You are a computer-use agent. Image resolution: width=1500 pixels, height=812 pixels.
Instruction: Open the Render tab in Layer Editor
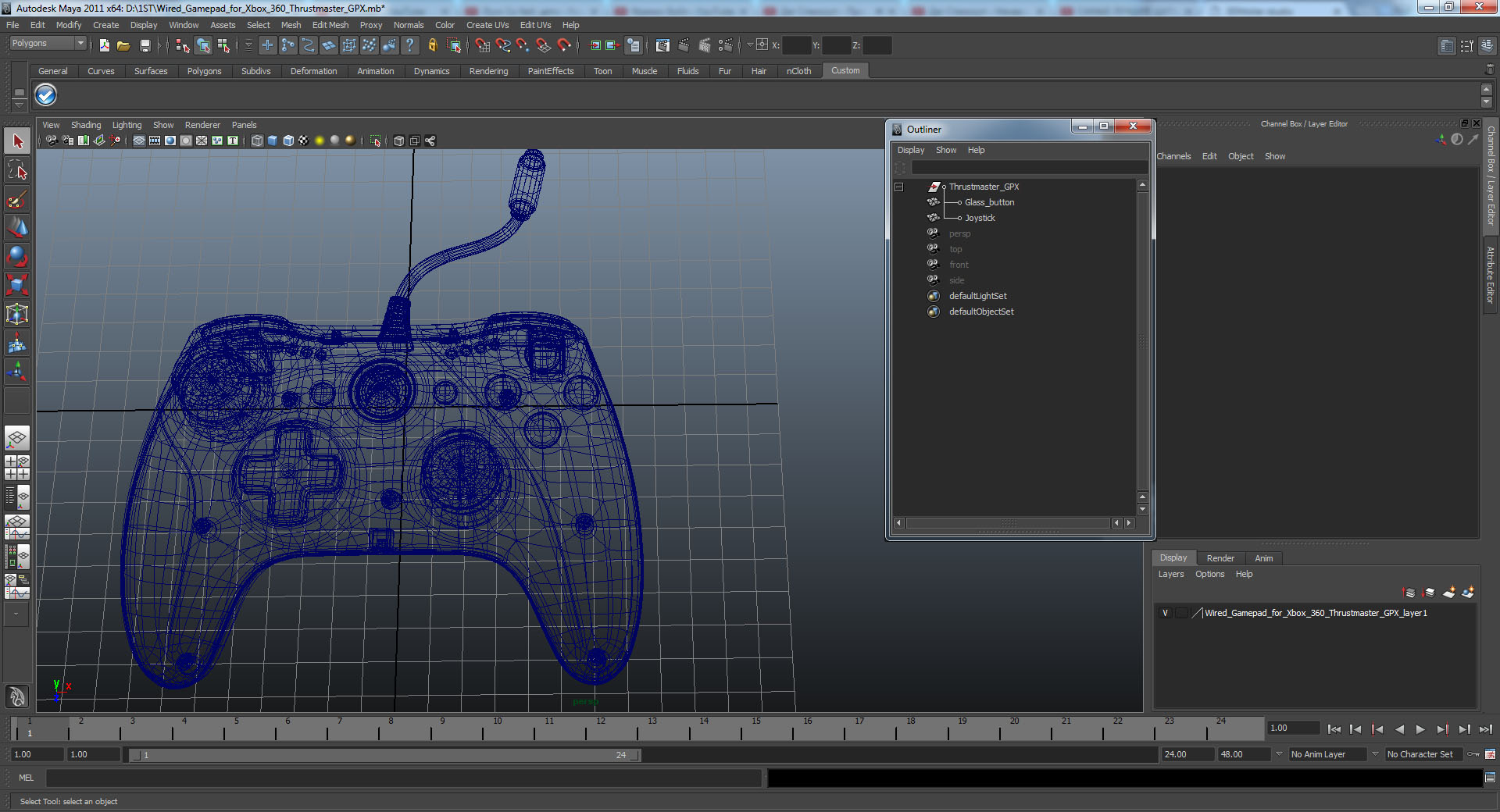pyautogui.click(x=1220, y=558)
